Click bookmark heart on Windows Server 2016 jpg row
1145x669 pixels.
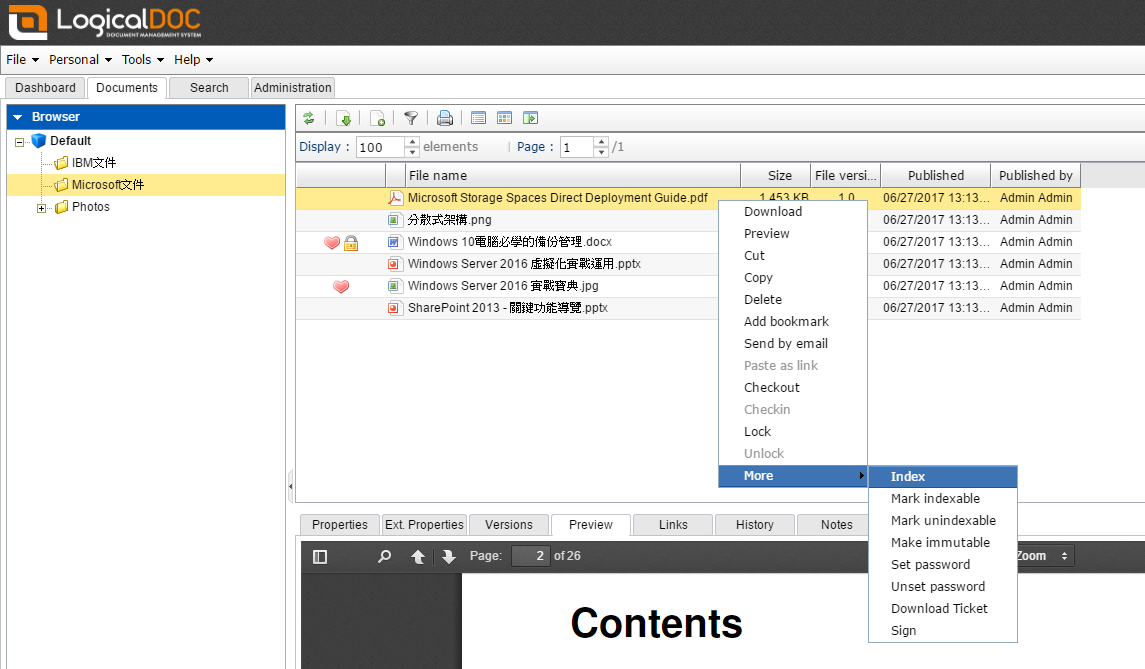341,286
